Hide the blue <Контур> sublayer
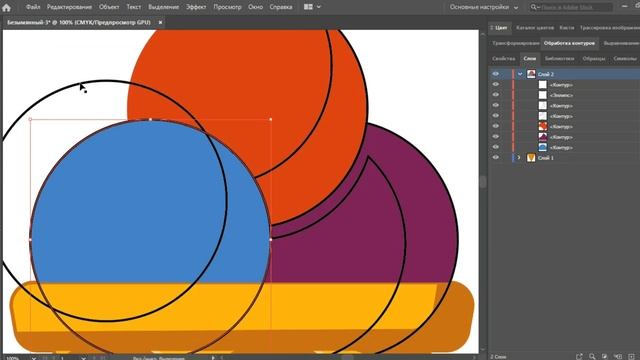Image resolution: width=640 pixels, height=360 pixels. tap(496, 147)
